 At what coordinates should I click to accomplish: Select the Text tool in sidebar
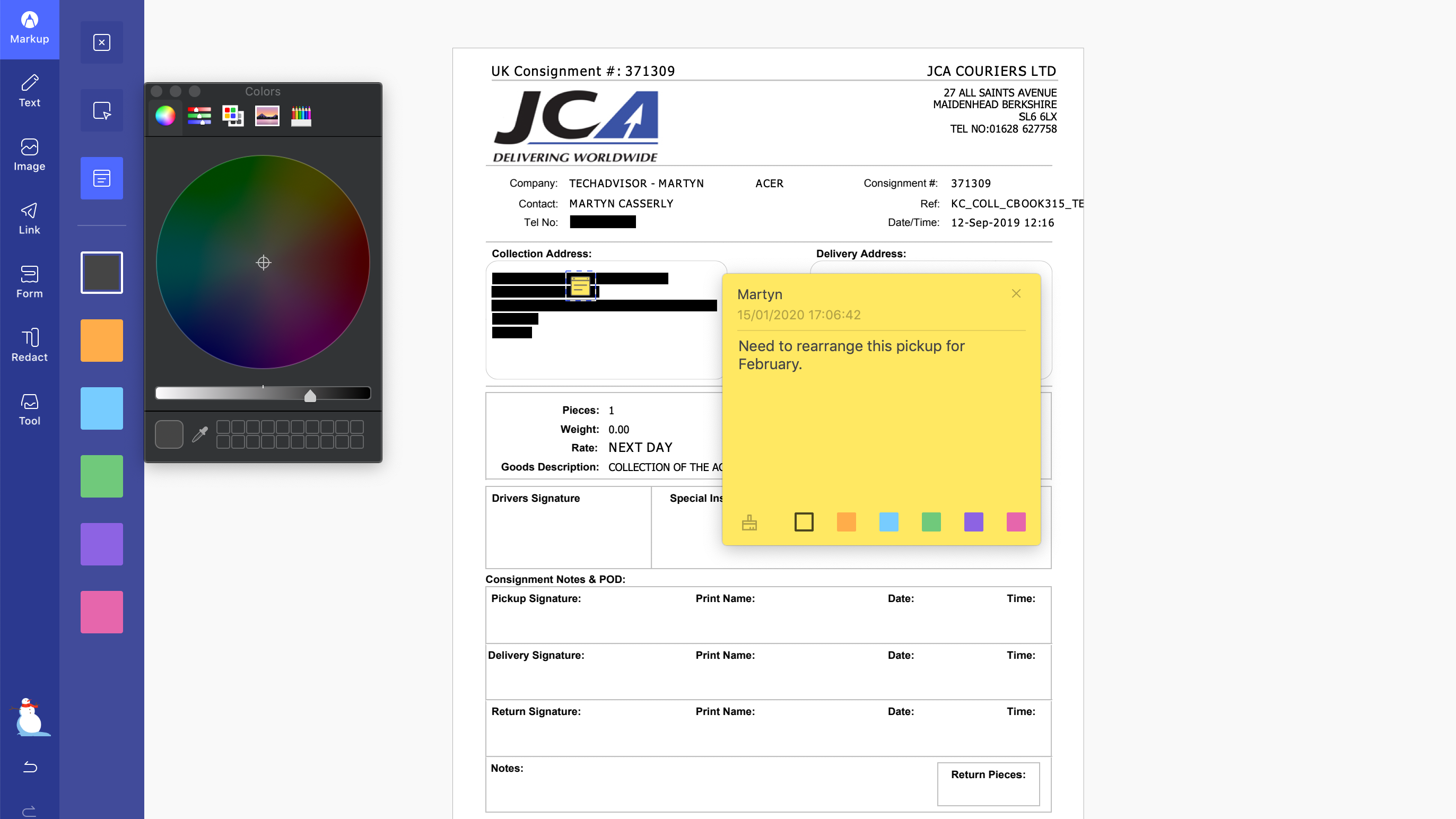click(29, 89)
